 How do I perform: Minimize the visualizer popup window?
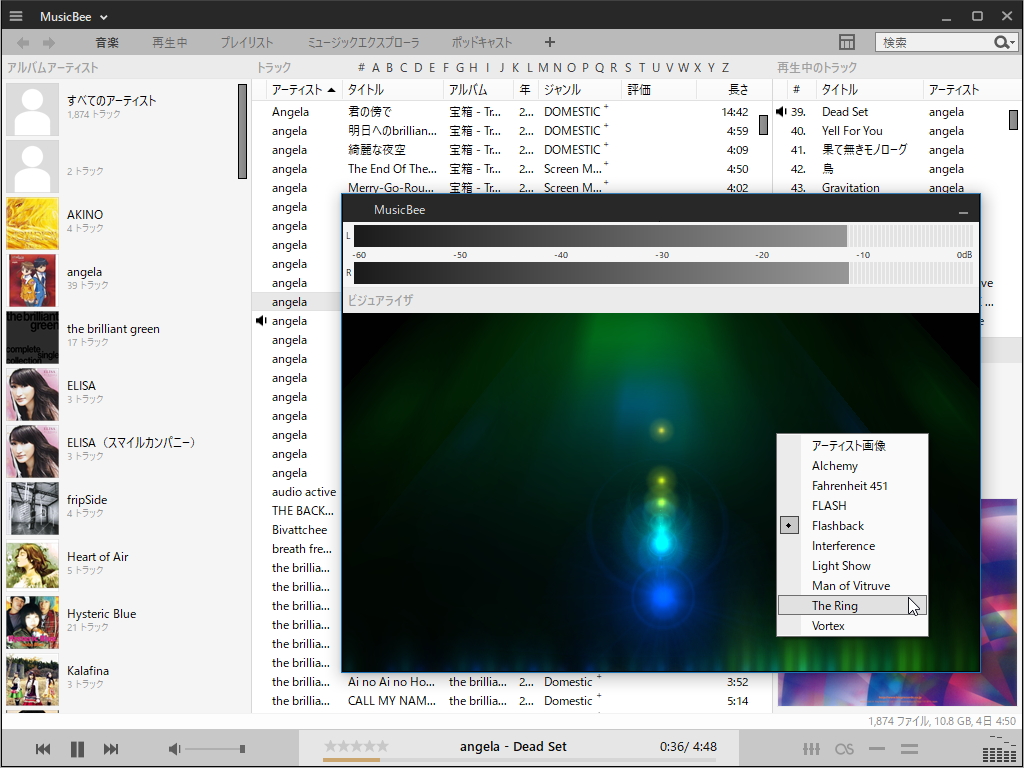[x=963, y=212]
